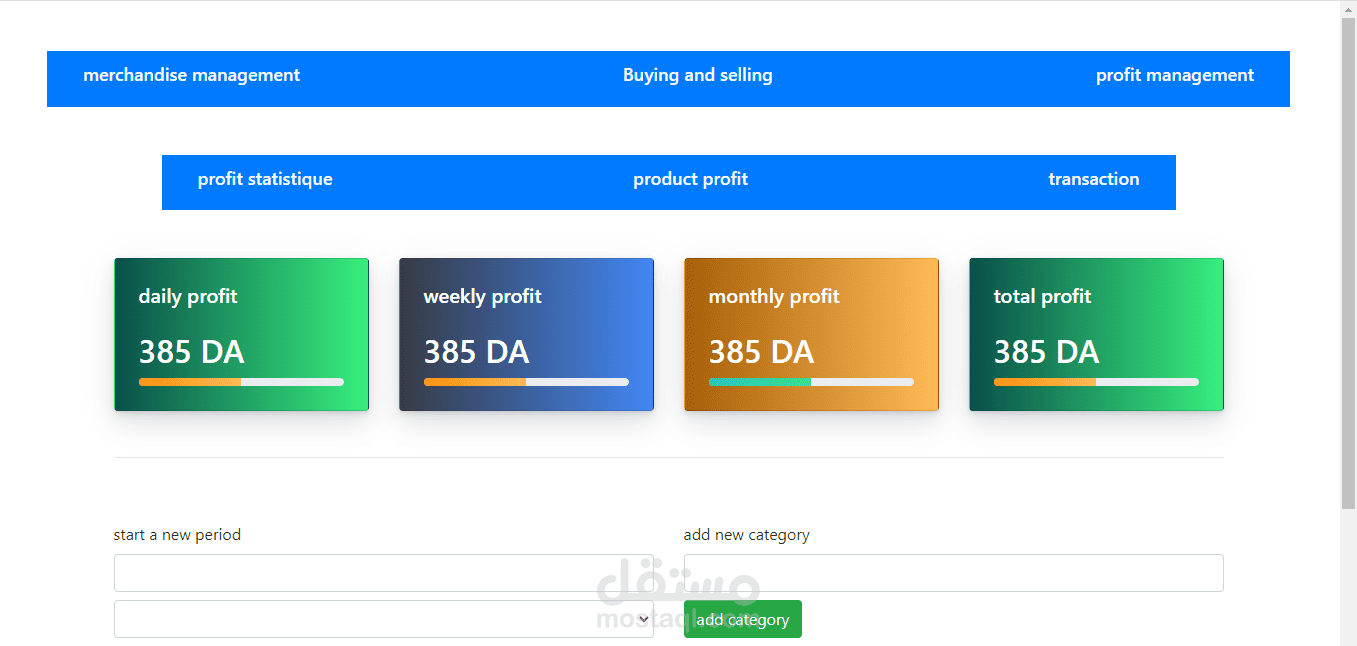The image size is (1357, 646).
Task: Click the weekly profit progress bar
Action: point(526,382)
